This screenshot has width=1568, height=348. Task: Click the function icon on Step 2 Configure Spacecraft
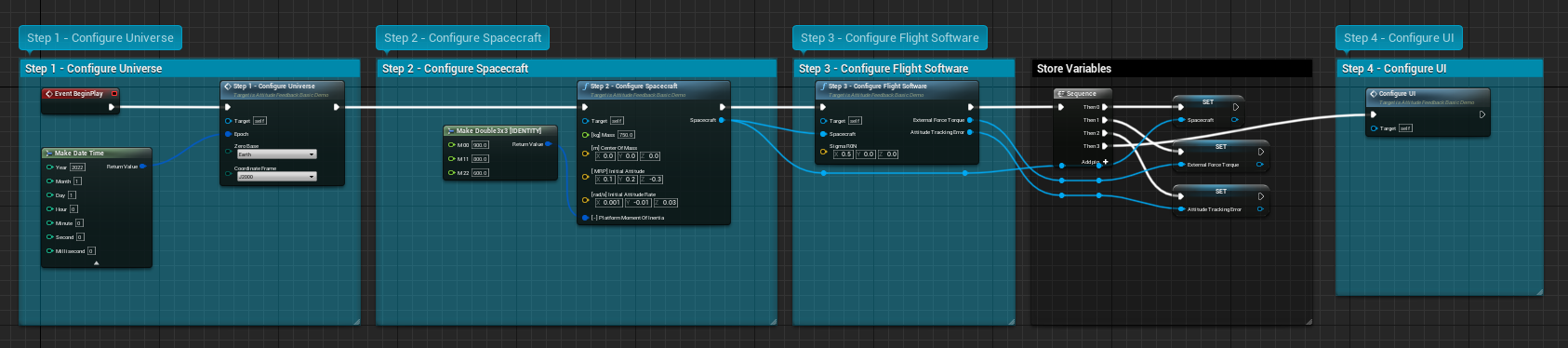pyautogui.click(x=585, y=87)
